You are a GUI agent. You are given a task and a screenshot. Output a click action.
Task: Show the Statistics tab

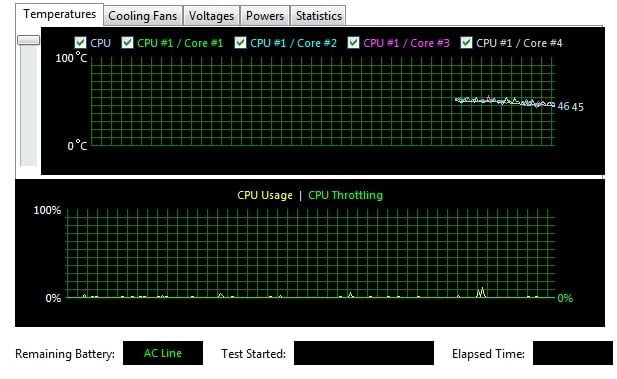pos(318,16)
